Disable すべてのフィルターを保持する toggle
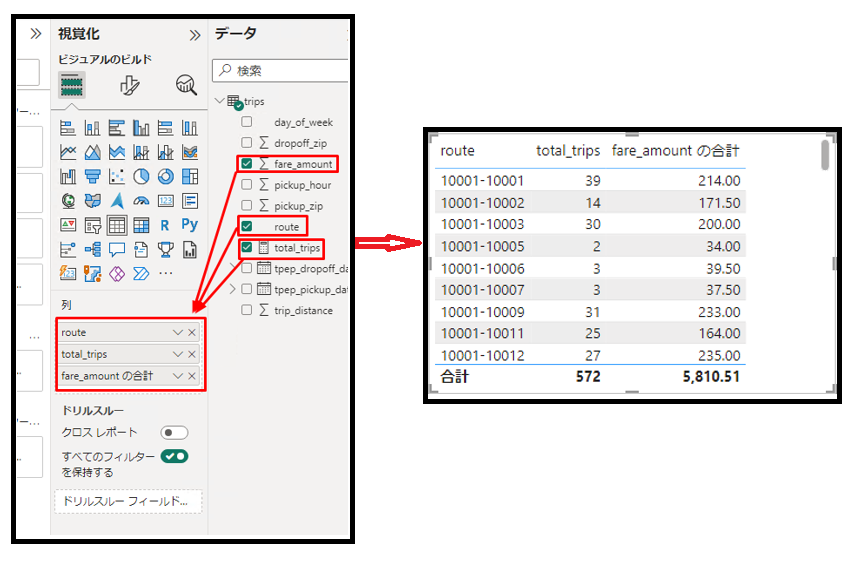The image size is (867, 570). click(174, 456)
